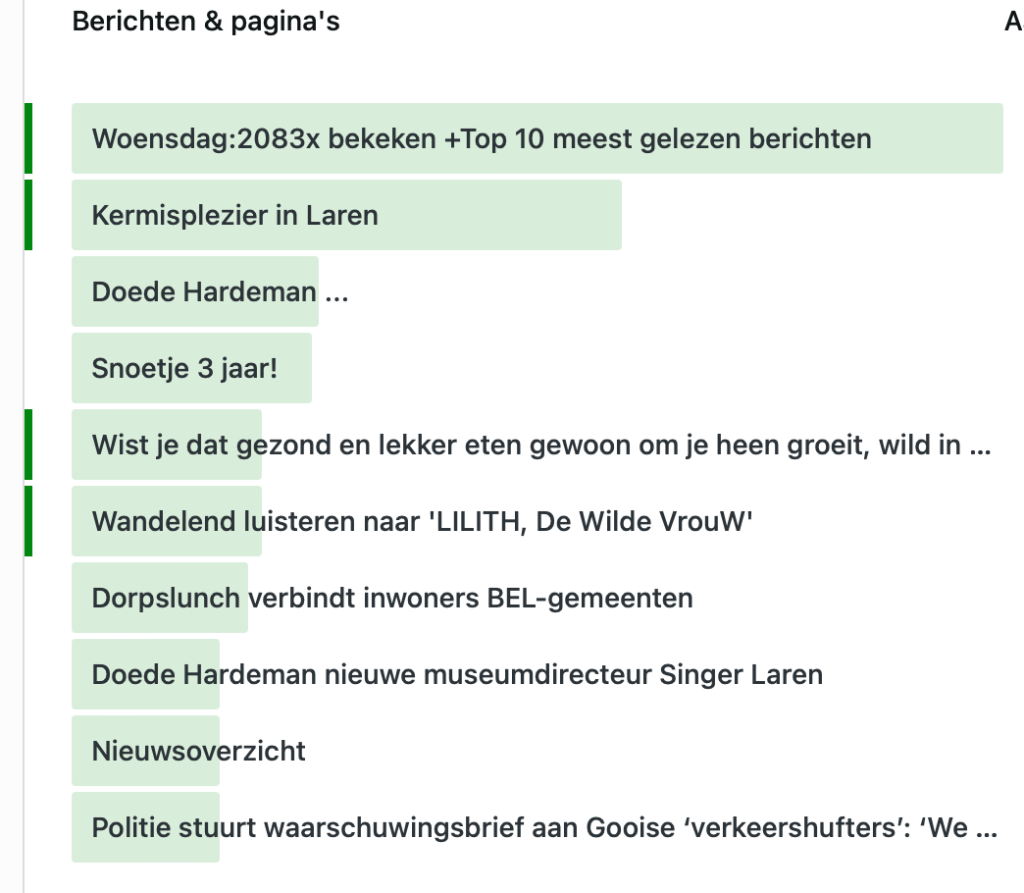Click the 'Berichten & pagina's' column header
The height and width of the screenshot is (893, 1024).
[x=206, y=22]
